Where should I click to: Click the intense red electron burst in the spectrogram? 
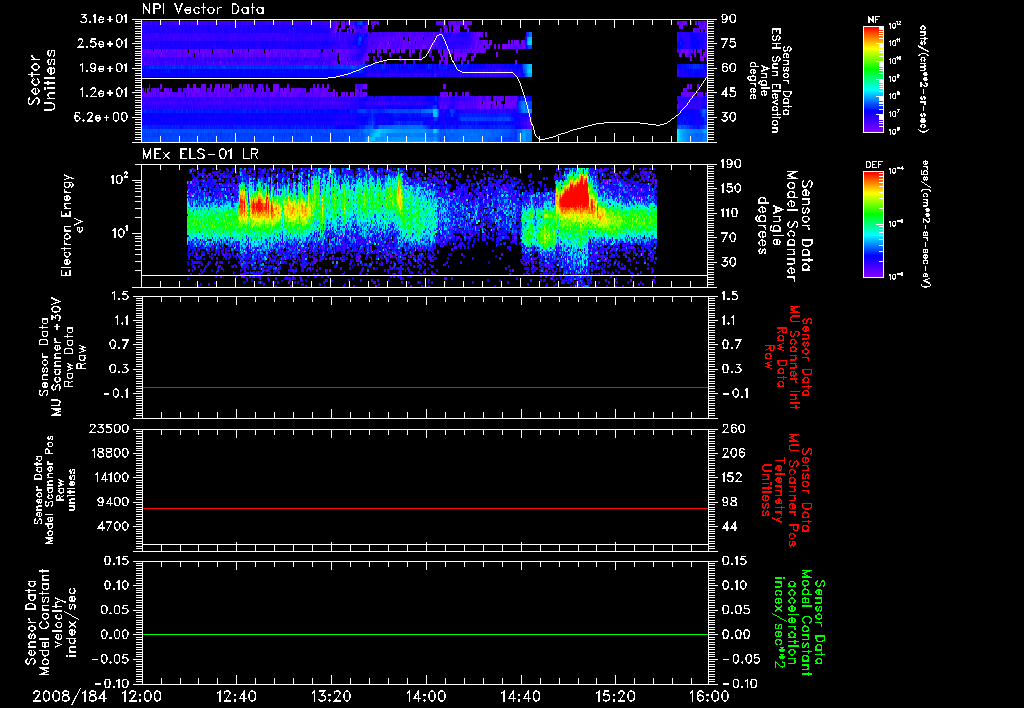coord(574,193)
